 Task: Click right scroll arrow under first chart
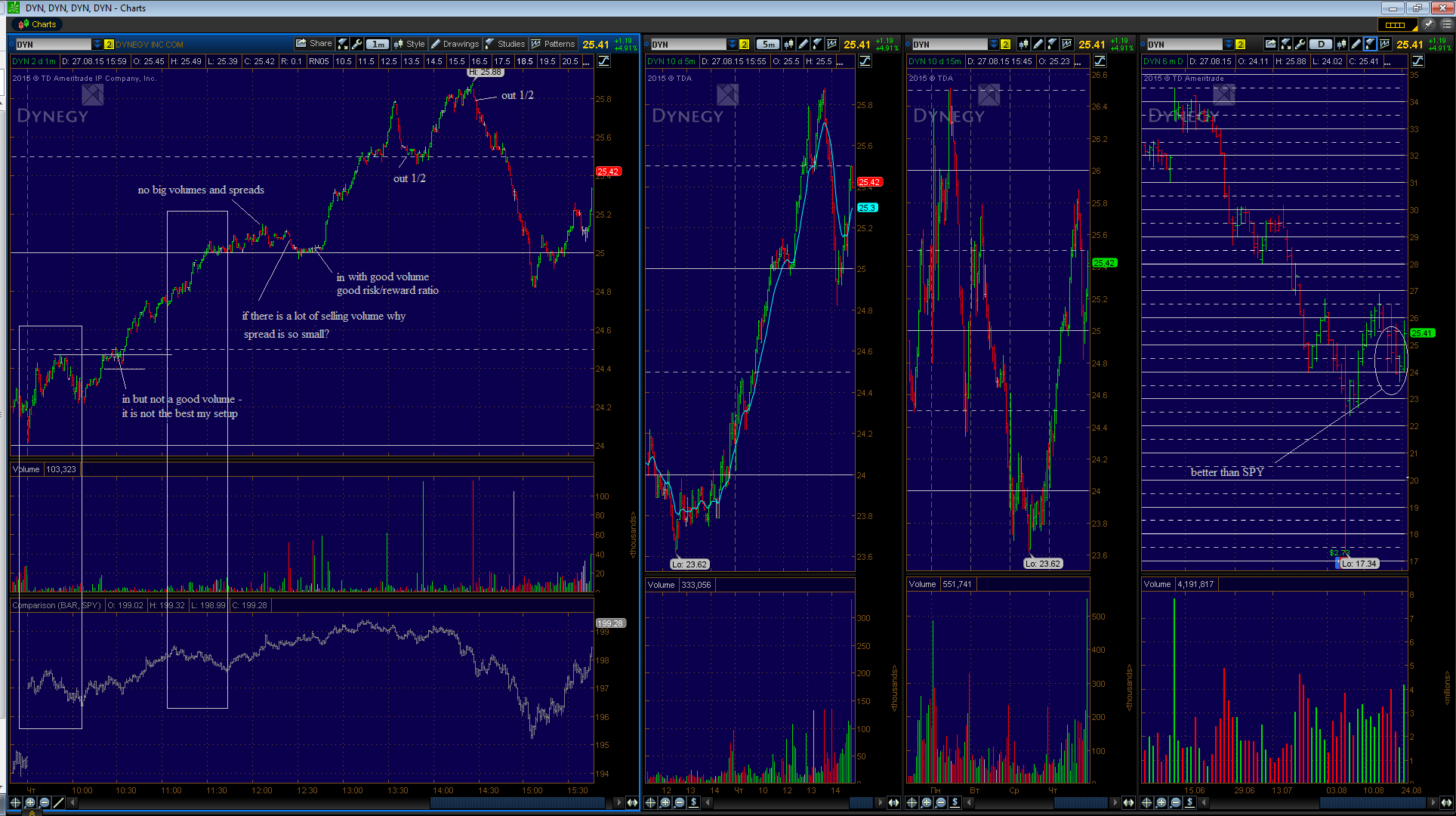(x=618, y=802)
